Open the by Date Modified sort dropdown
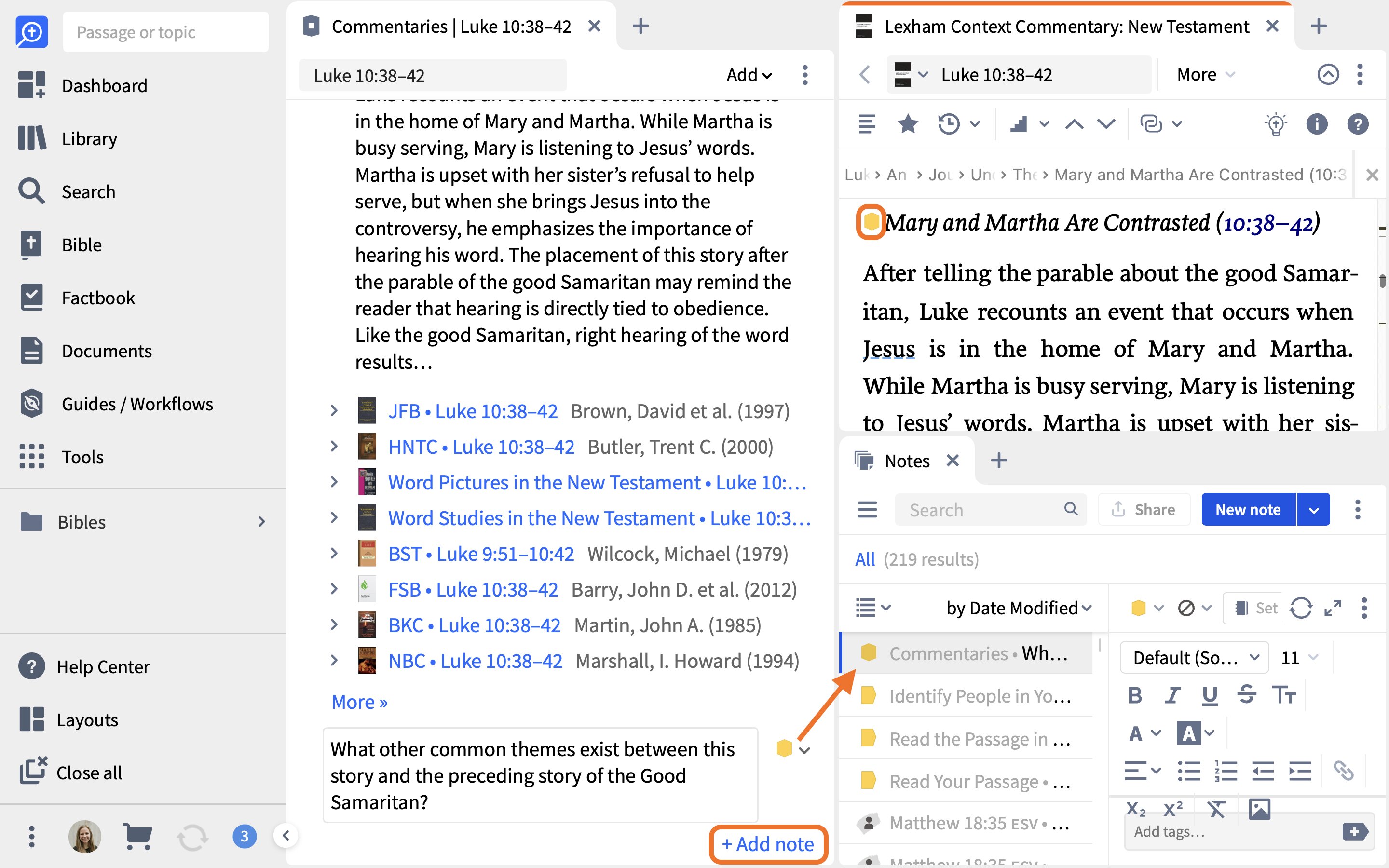1389x868 pixels. coord(1019,608)
